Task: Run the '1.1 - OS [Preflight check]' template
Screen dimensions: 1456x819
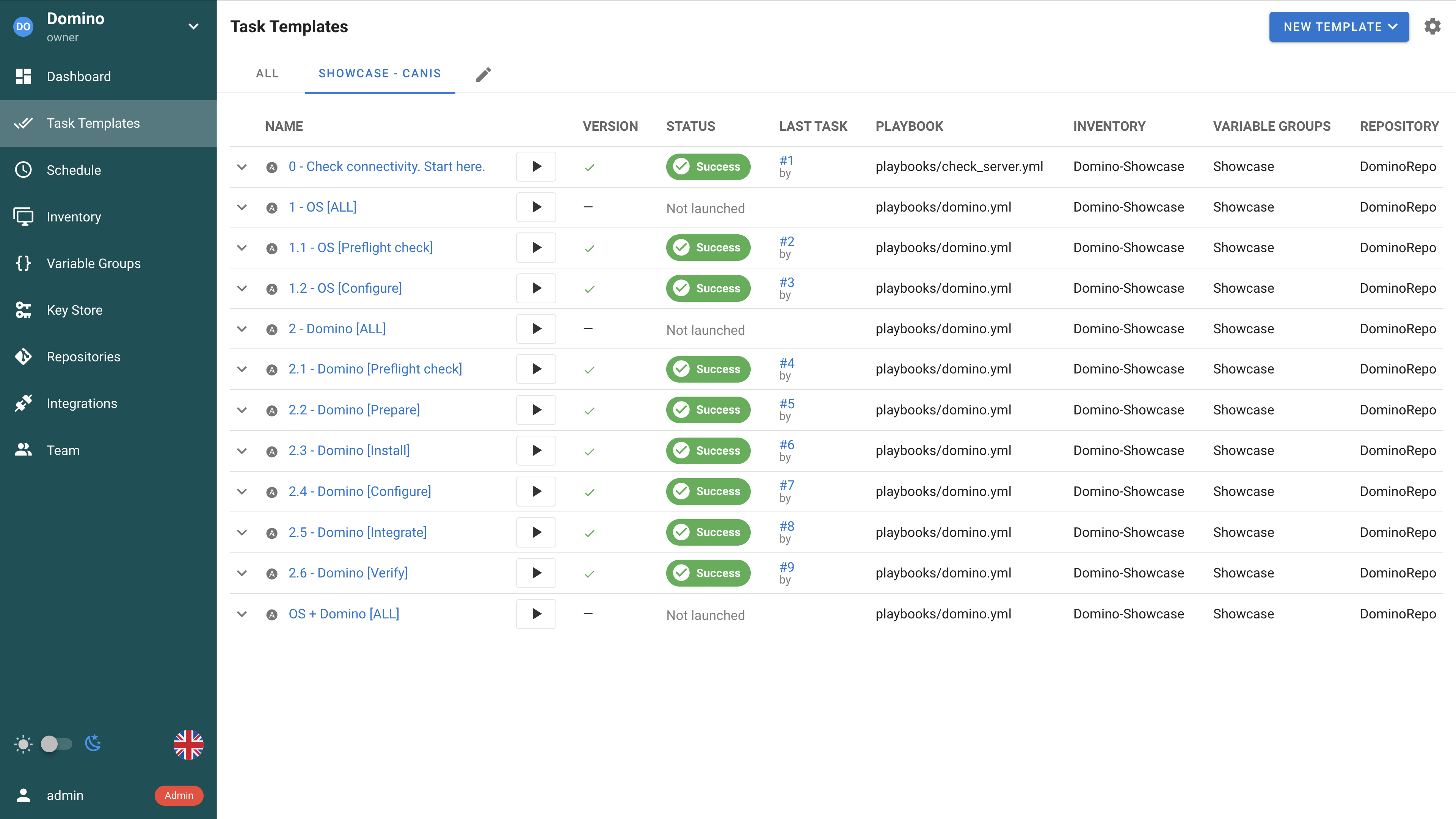Action: coord(536,248)
